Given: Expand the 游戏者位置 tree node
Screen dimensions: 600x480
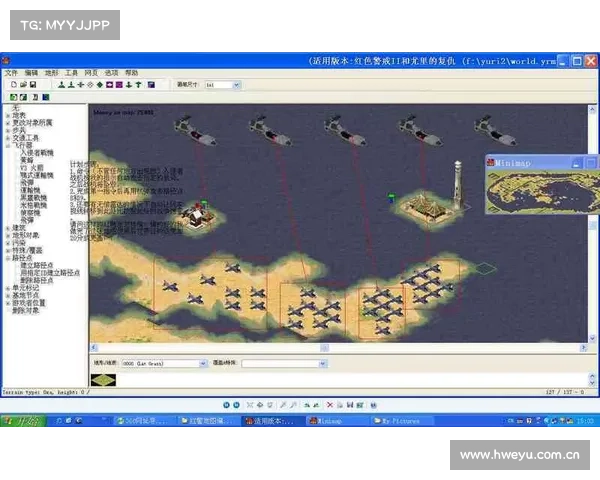Looking at the screenshot, I should 7,303.
